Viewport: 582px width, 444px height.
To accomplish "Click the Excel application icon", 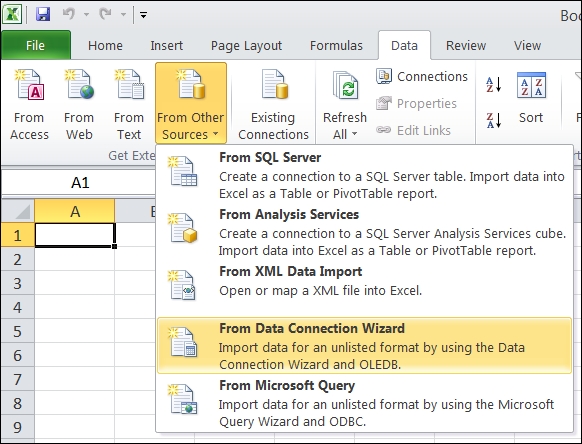I will coord(13,14).
